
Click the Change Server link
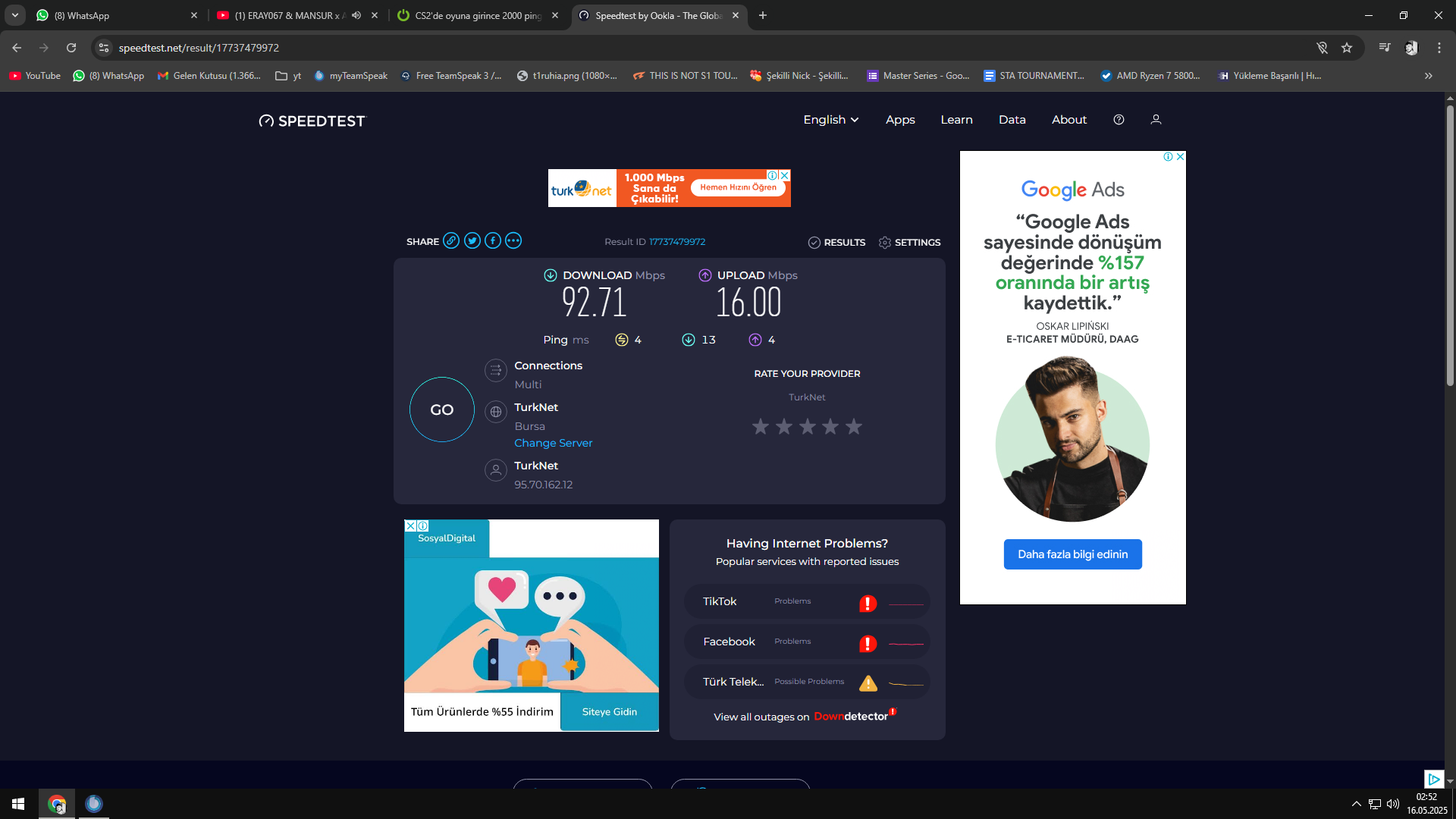[x=553, y=443]
